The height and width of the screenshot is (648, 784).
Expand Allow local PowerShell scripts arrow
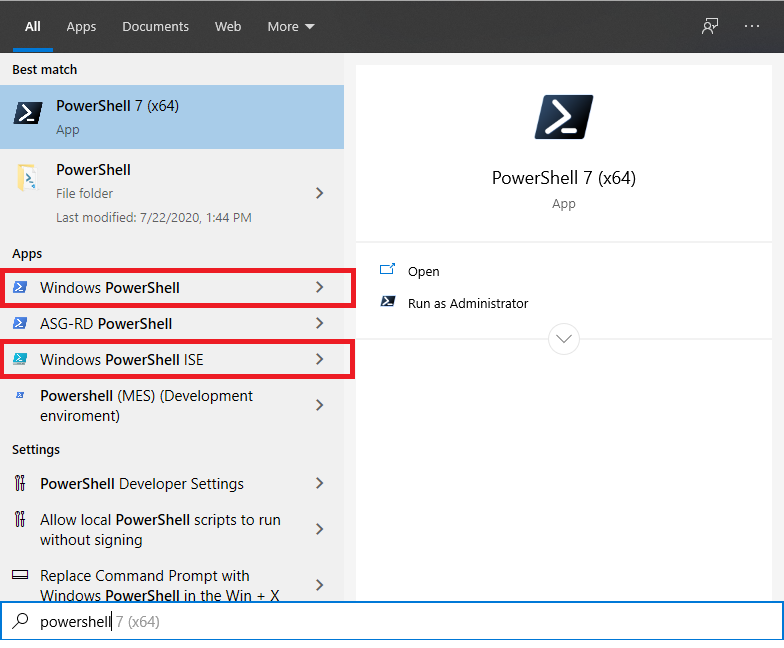click(x=320, y=529)
